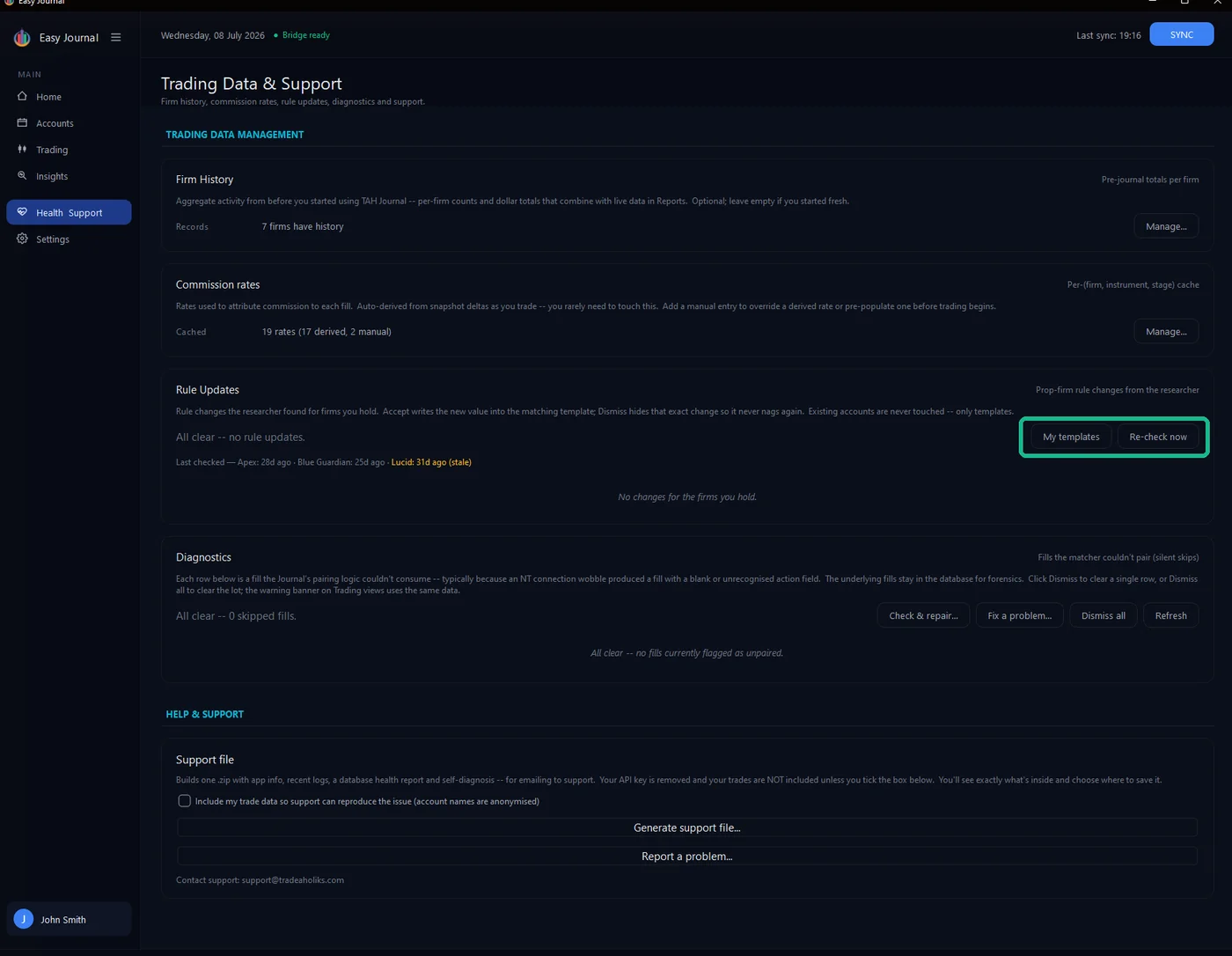The height and width of the screenshot is (956, 1232).
Task: Click the Insights magnifier icon
Action: (22, 175)
